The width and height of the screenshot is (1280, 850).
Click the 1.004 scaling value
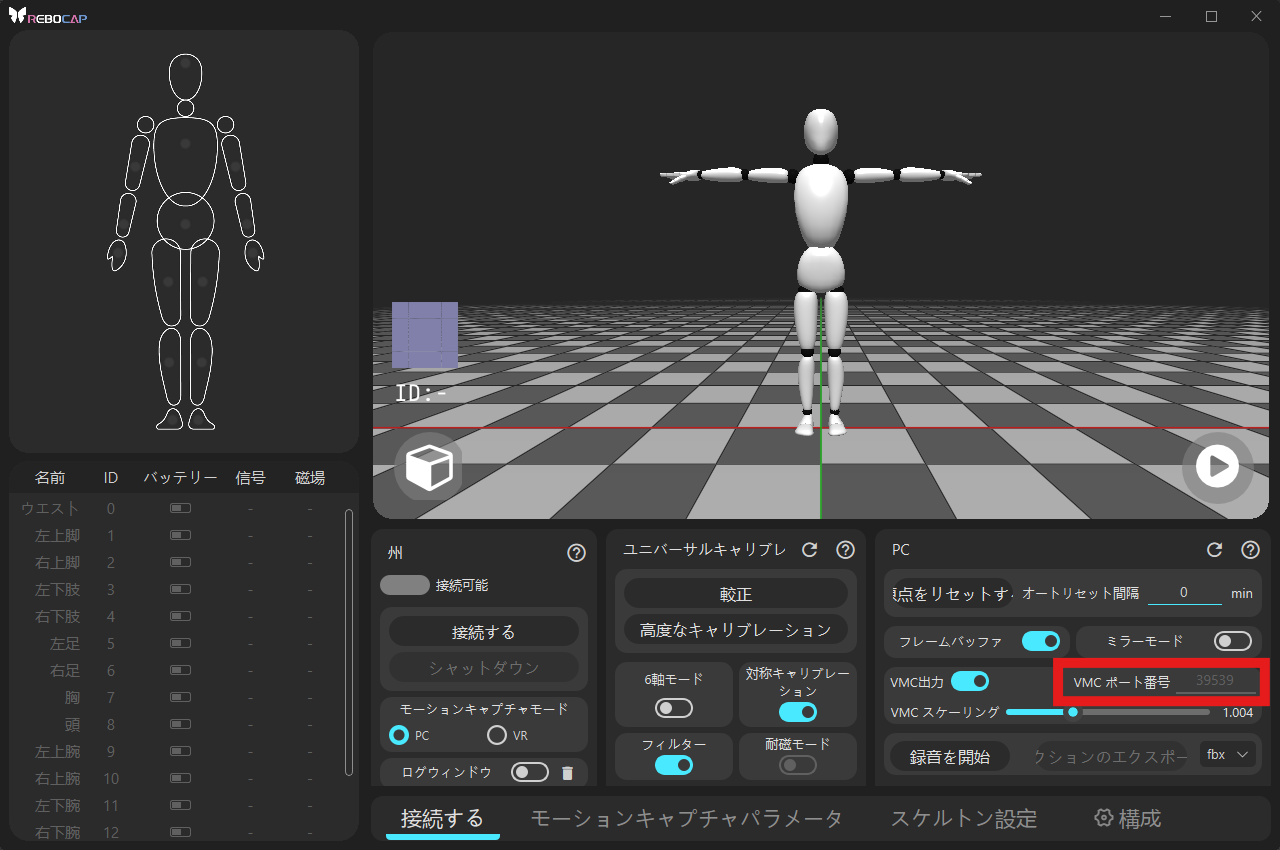pyautogui.click(x=1237, y=712)
